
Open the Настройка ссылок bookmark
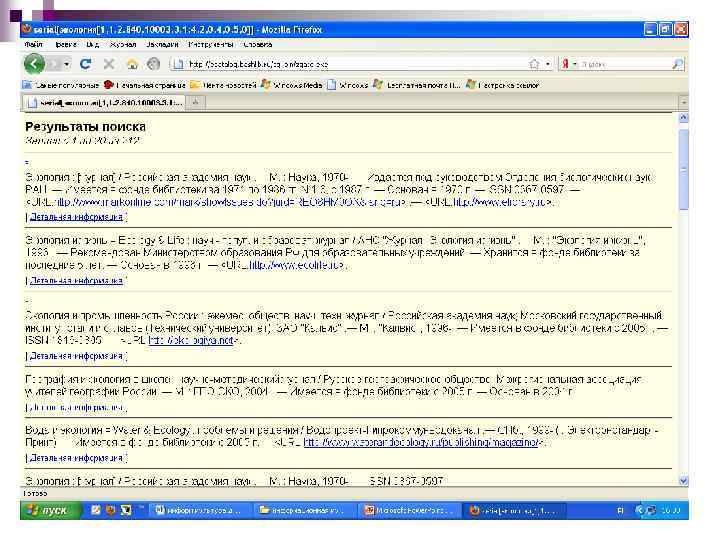click(x=502, y=85)
